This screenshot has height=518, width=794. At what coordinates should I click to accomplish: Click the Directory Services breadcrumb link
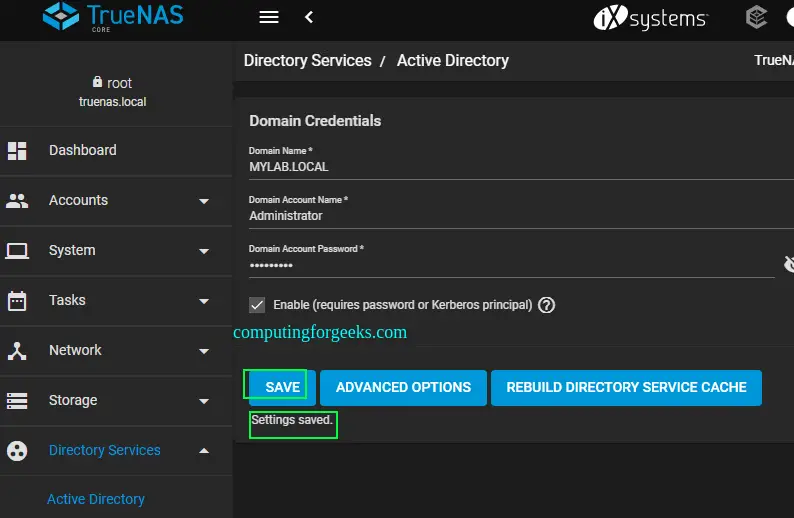point(307,61)
